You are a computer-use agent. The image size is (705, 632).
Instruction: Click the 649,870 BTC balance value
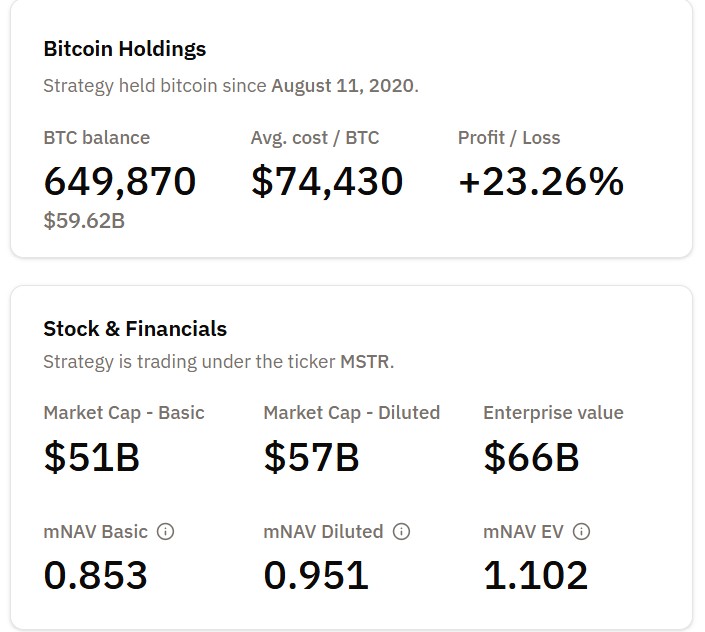[120, 181]
